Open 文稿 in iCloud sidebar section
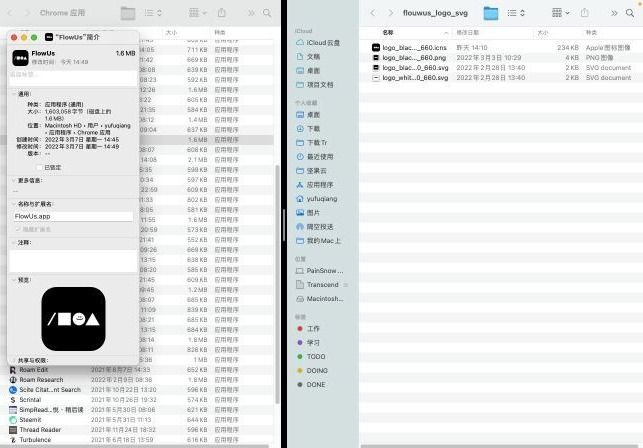643x448 pixels. coord(308,57)
